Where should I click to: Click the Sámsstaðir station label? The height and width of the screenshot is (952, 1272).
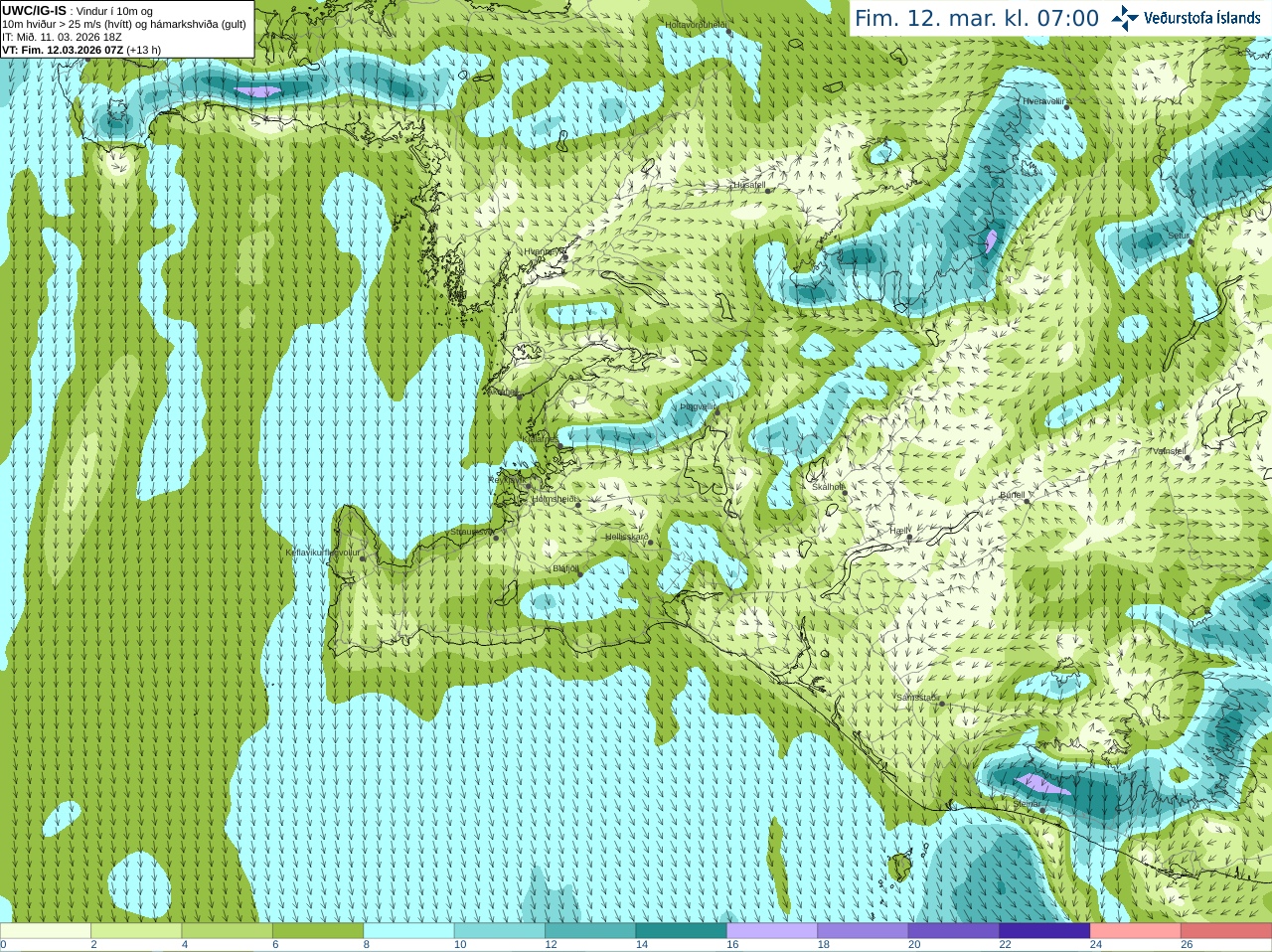click(916, 698)
